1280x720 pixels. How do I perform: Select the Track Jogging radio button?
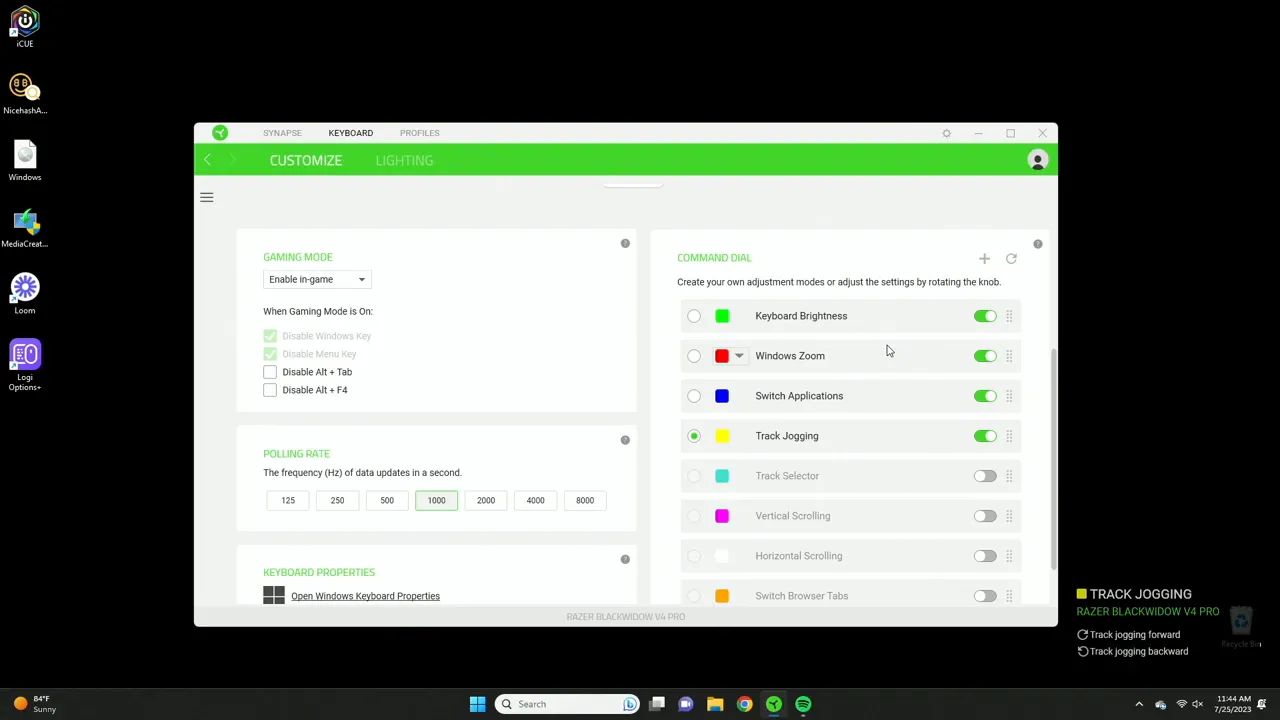694,435
